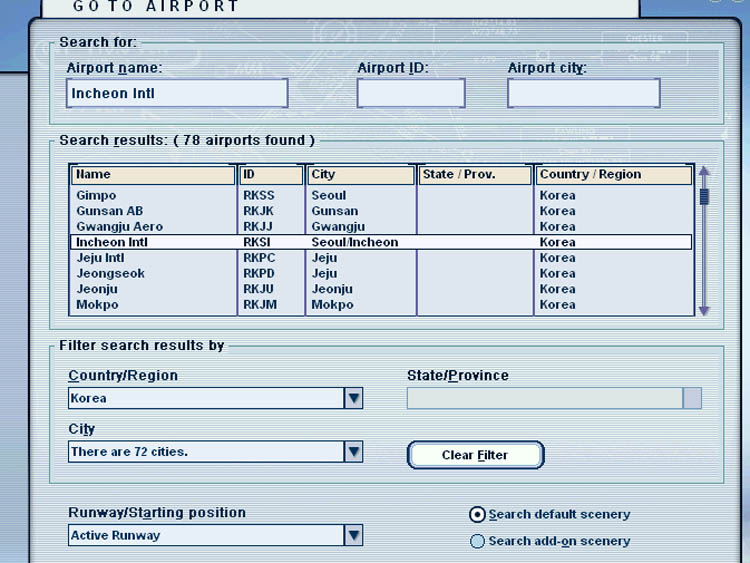Viewport: 750px width, 563px height.
Task: Expand the City filter dropdown
Action: (x=353, y=452)
